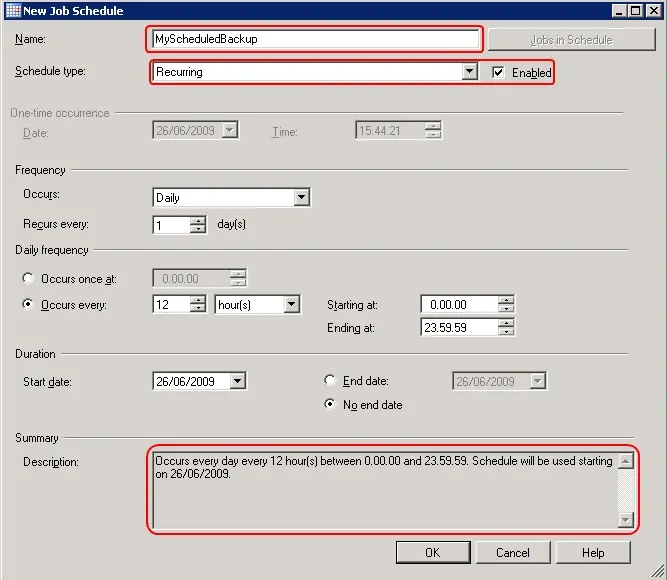Choose the 'End date' radio option

coord(330,381)
